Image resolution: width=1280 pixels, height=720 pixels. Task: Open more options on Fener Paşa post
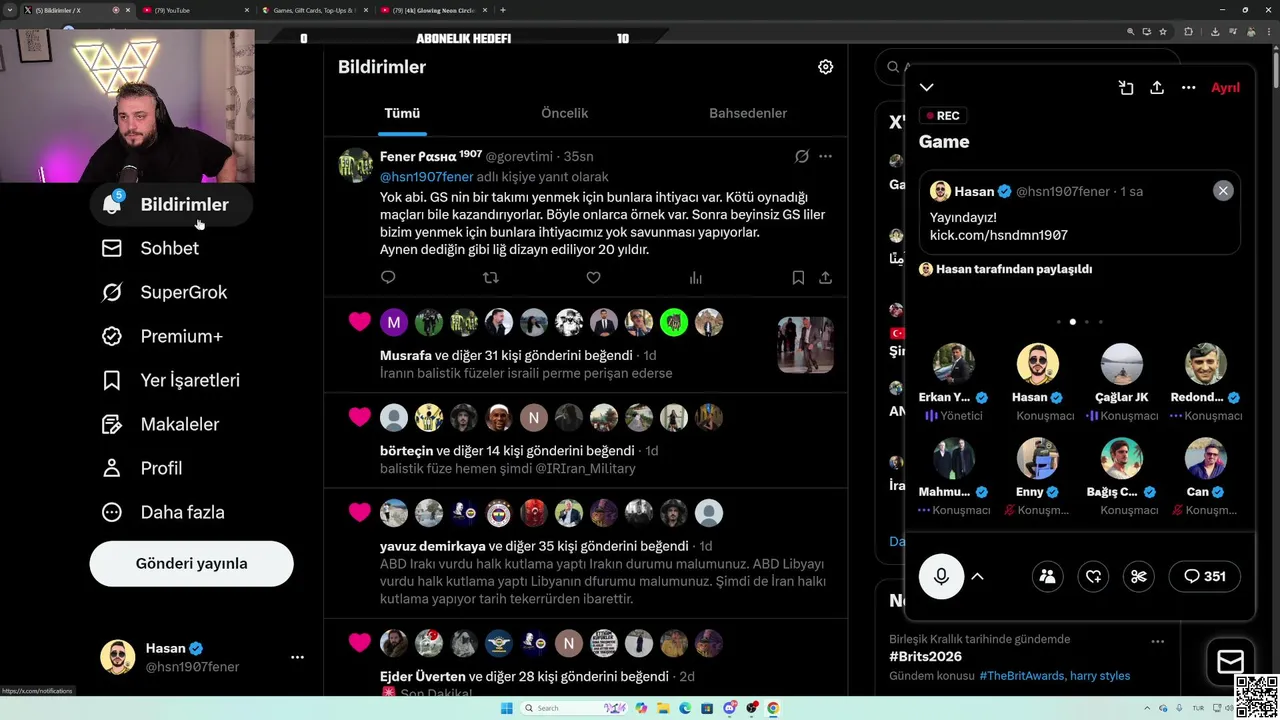[x=825, y=156]
